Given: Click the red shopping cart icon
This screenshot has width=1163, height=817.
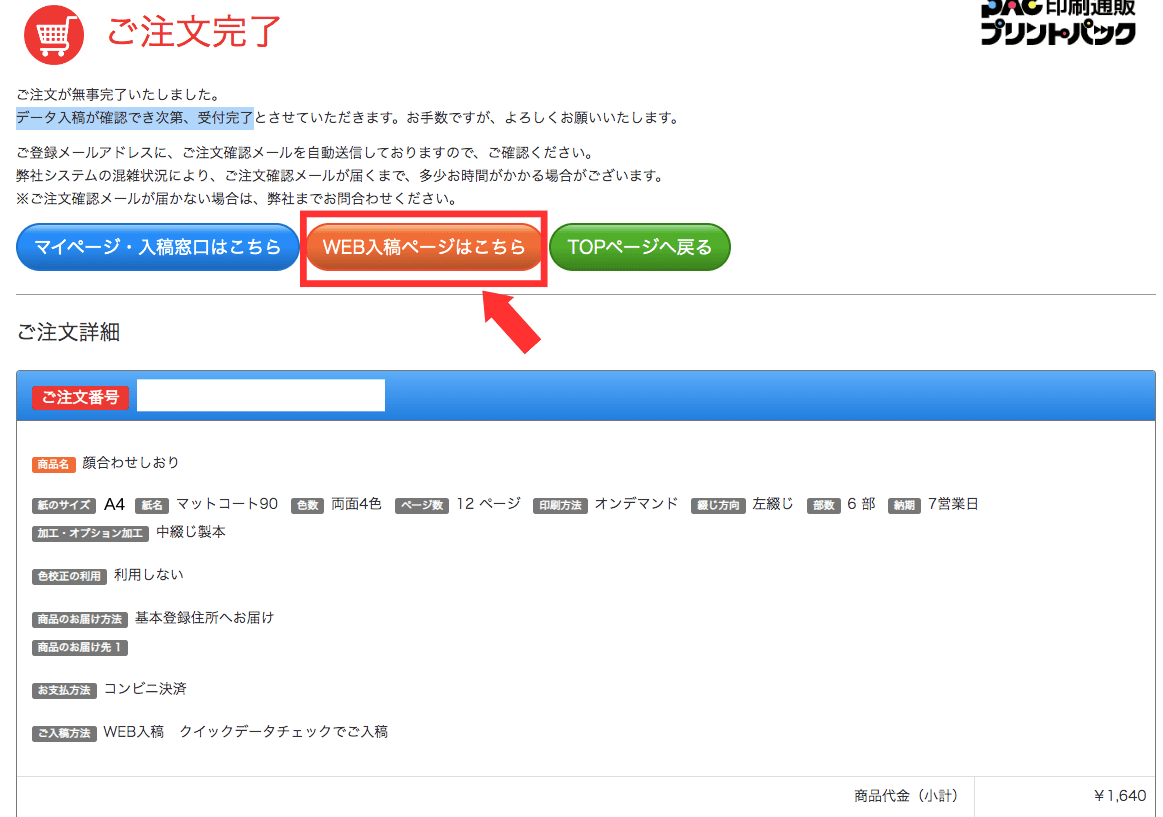Looking at the screenshot, I should (x=54, y=35).
